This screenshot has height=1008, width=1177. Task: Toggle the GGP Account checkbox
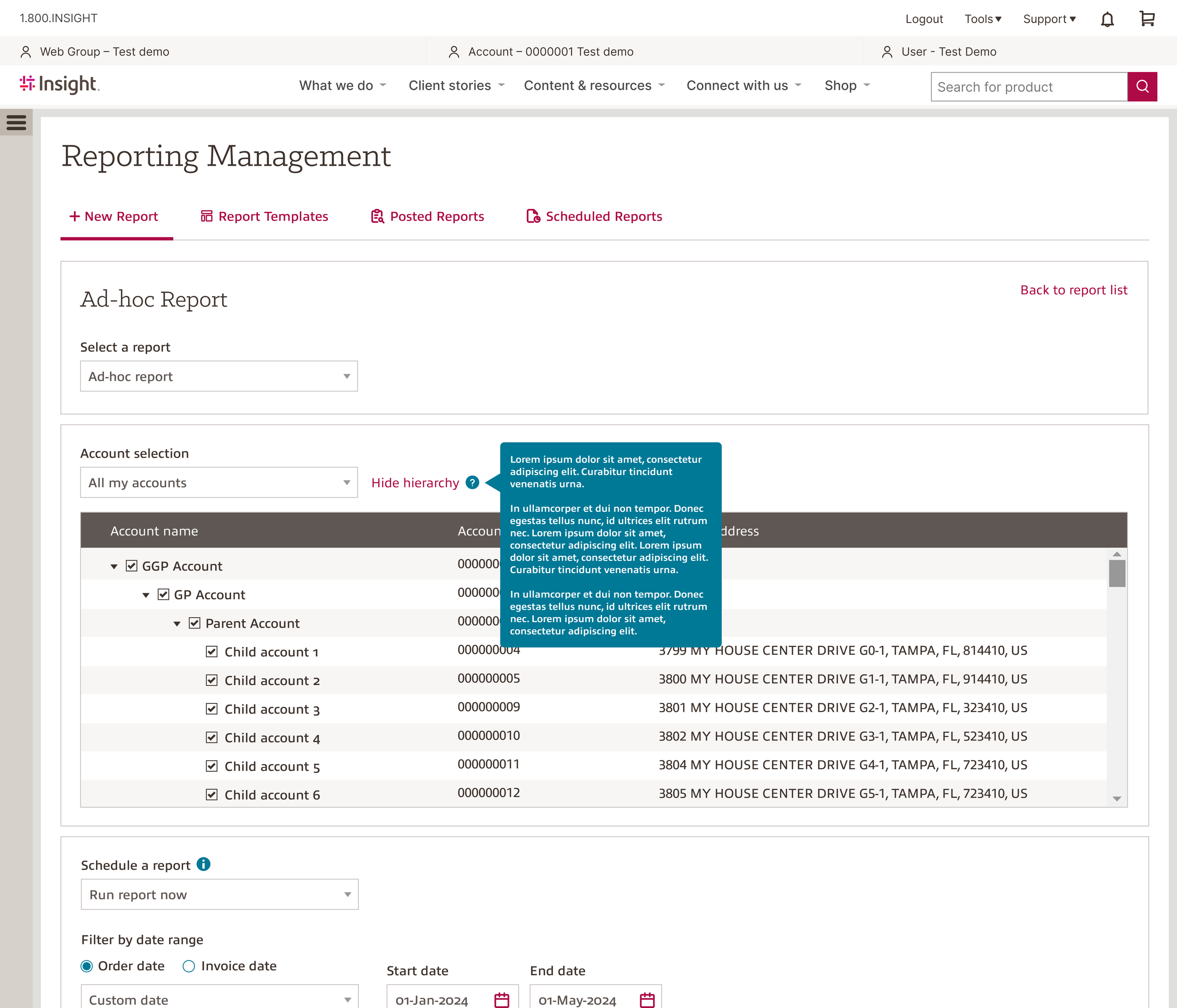point(132,565)
